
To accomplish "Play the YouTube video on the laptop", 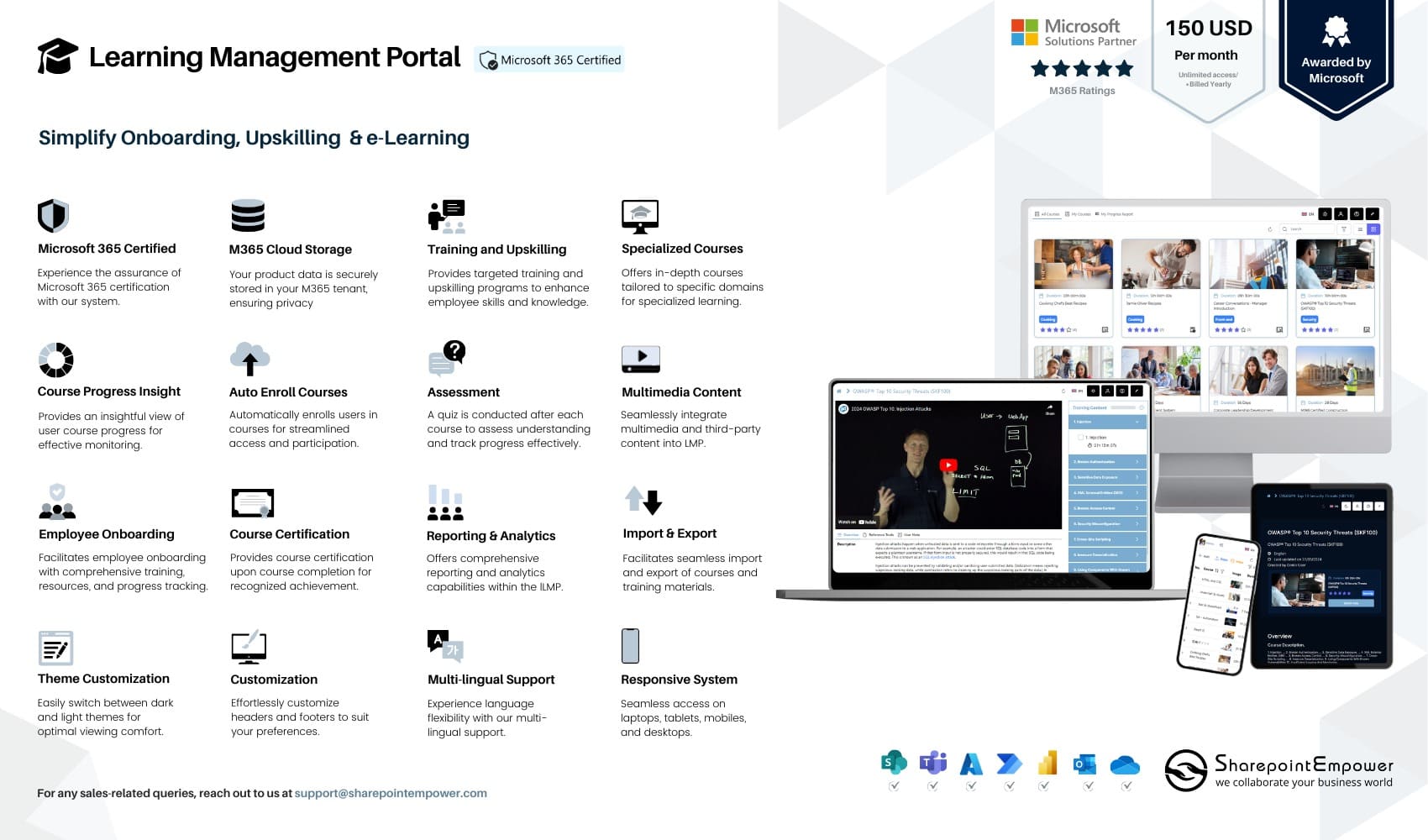I will click(948, 465).
